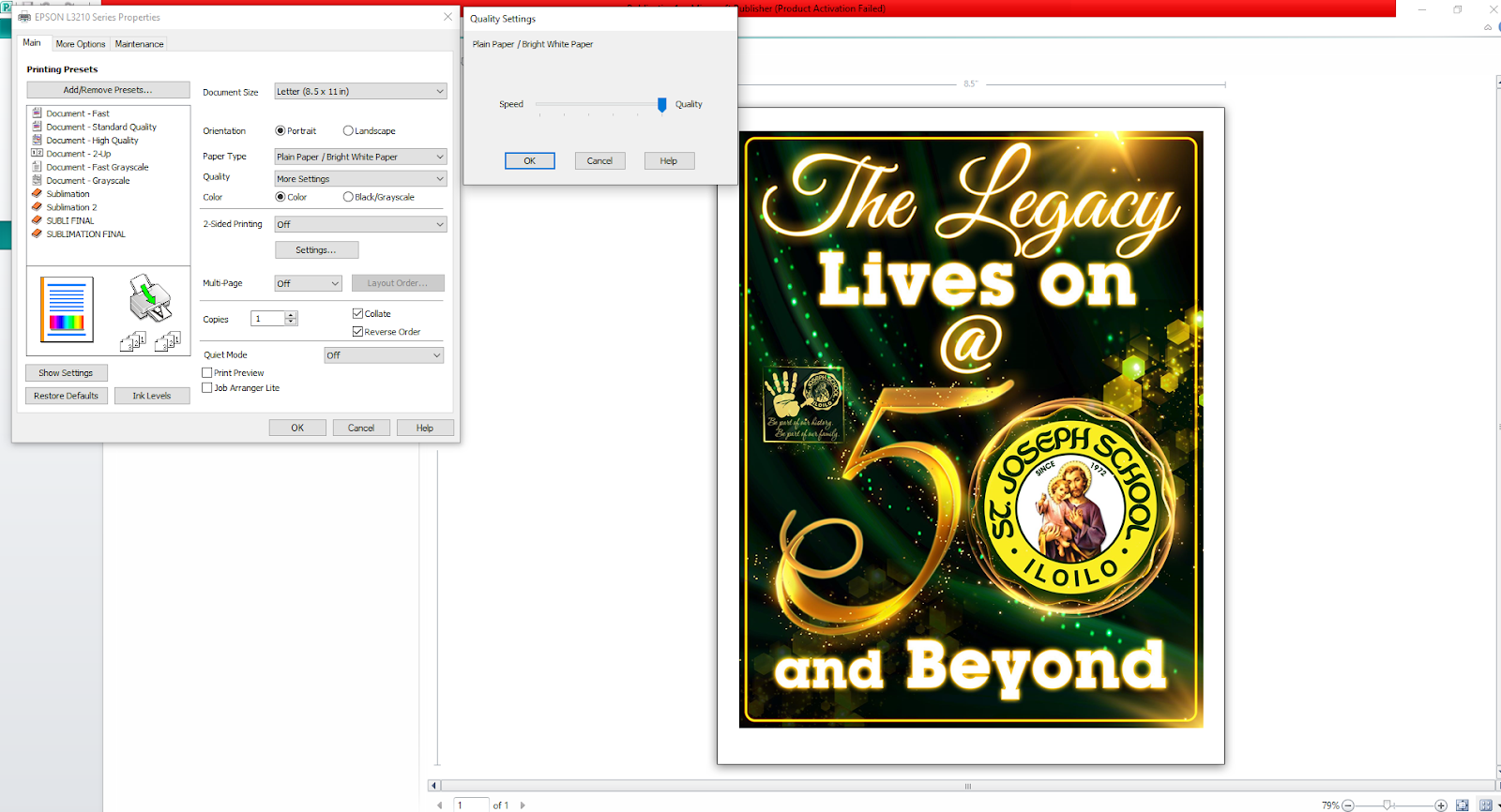Open the Quality dropdown showing More Settings

point(360,179)
